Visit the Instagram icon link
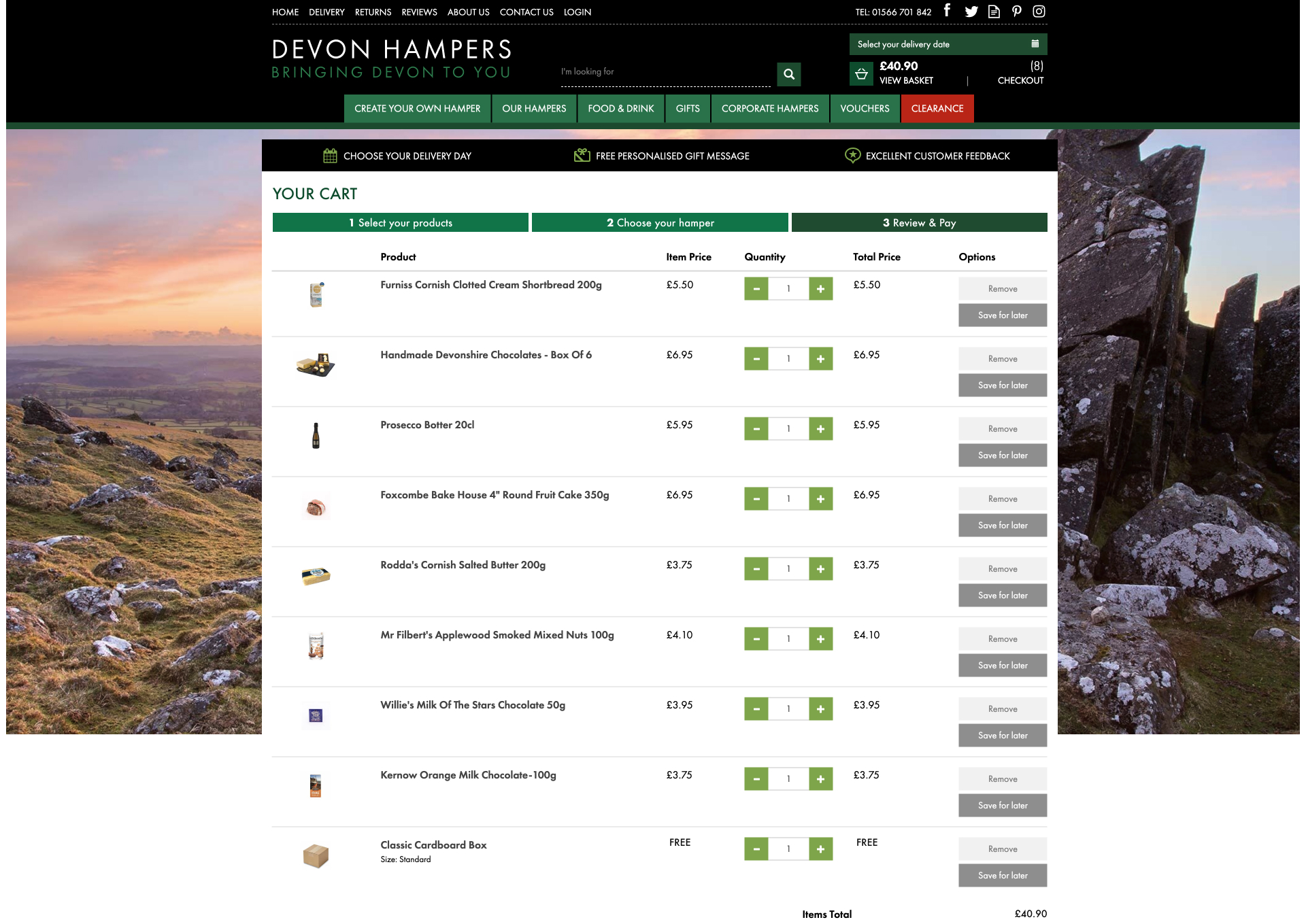 pos(1039,12)
